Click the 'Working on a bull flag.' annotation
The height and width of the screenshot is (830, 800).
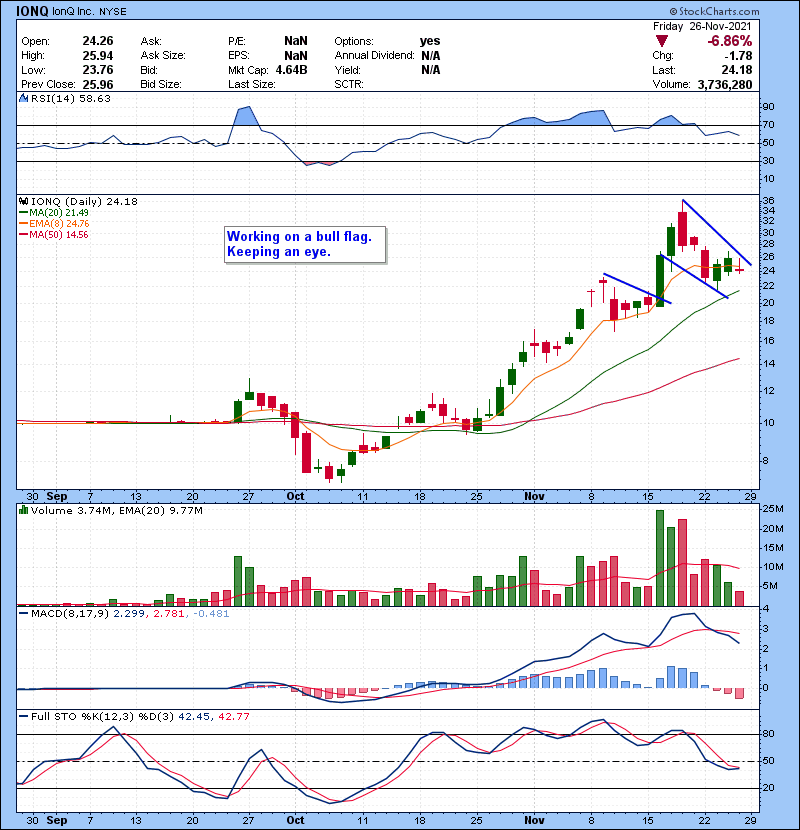[x=299, y=237]
